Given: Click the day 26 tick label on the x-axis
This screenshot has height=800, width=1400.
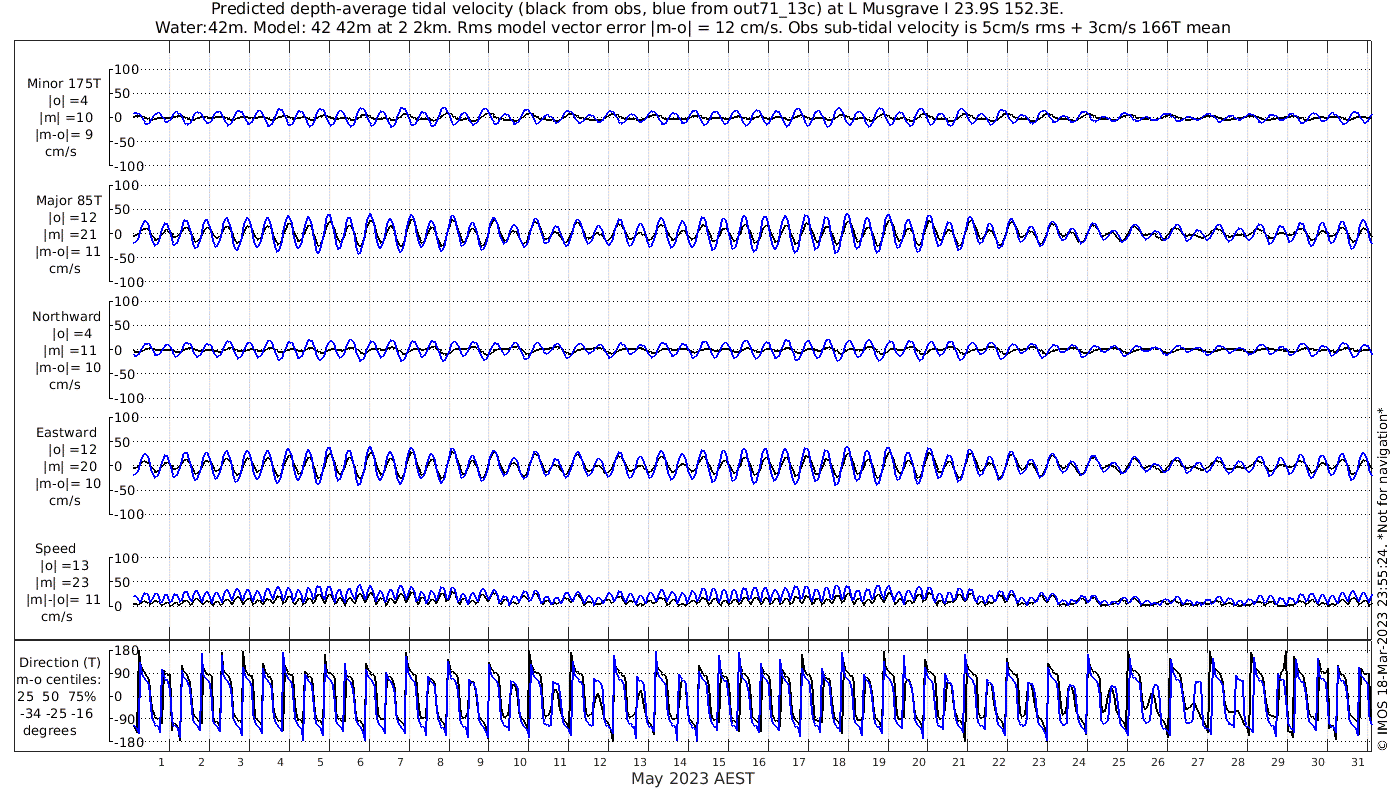Looking at the screenshot, I should 1158,762.
